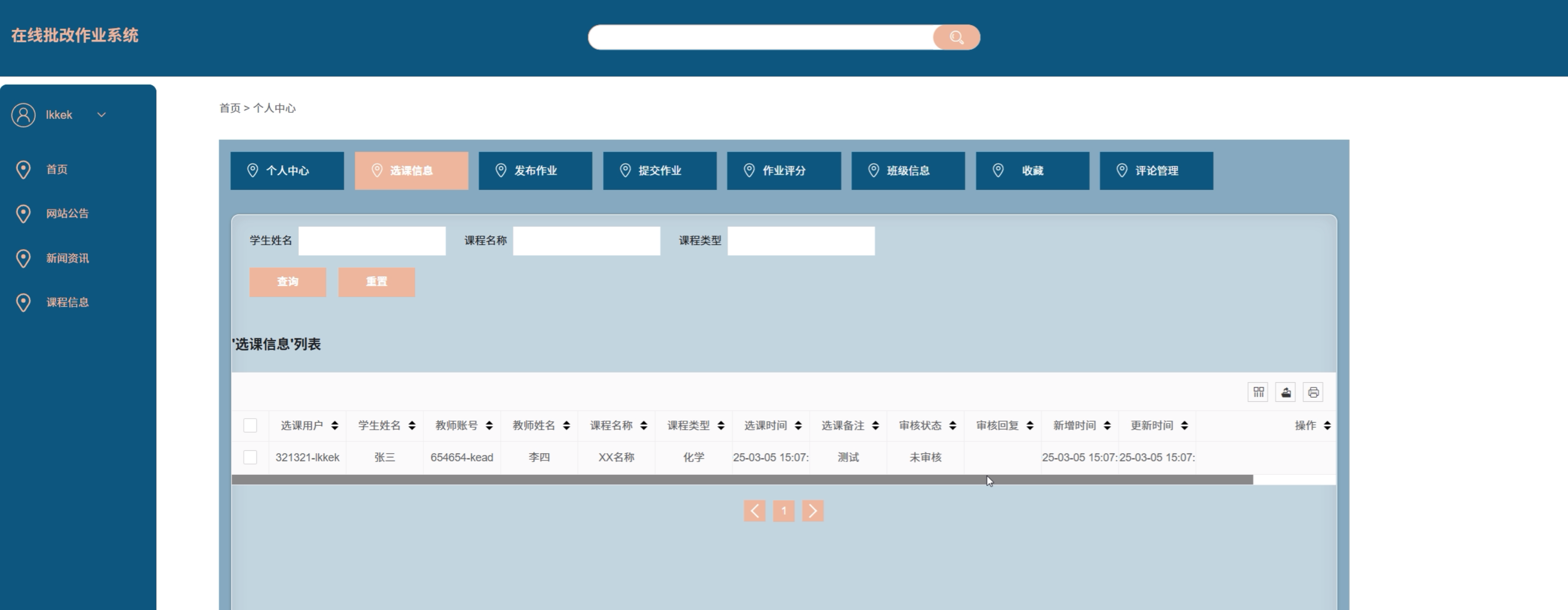Click the 重置 button

pyautogui.click(x=376, y=282)
